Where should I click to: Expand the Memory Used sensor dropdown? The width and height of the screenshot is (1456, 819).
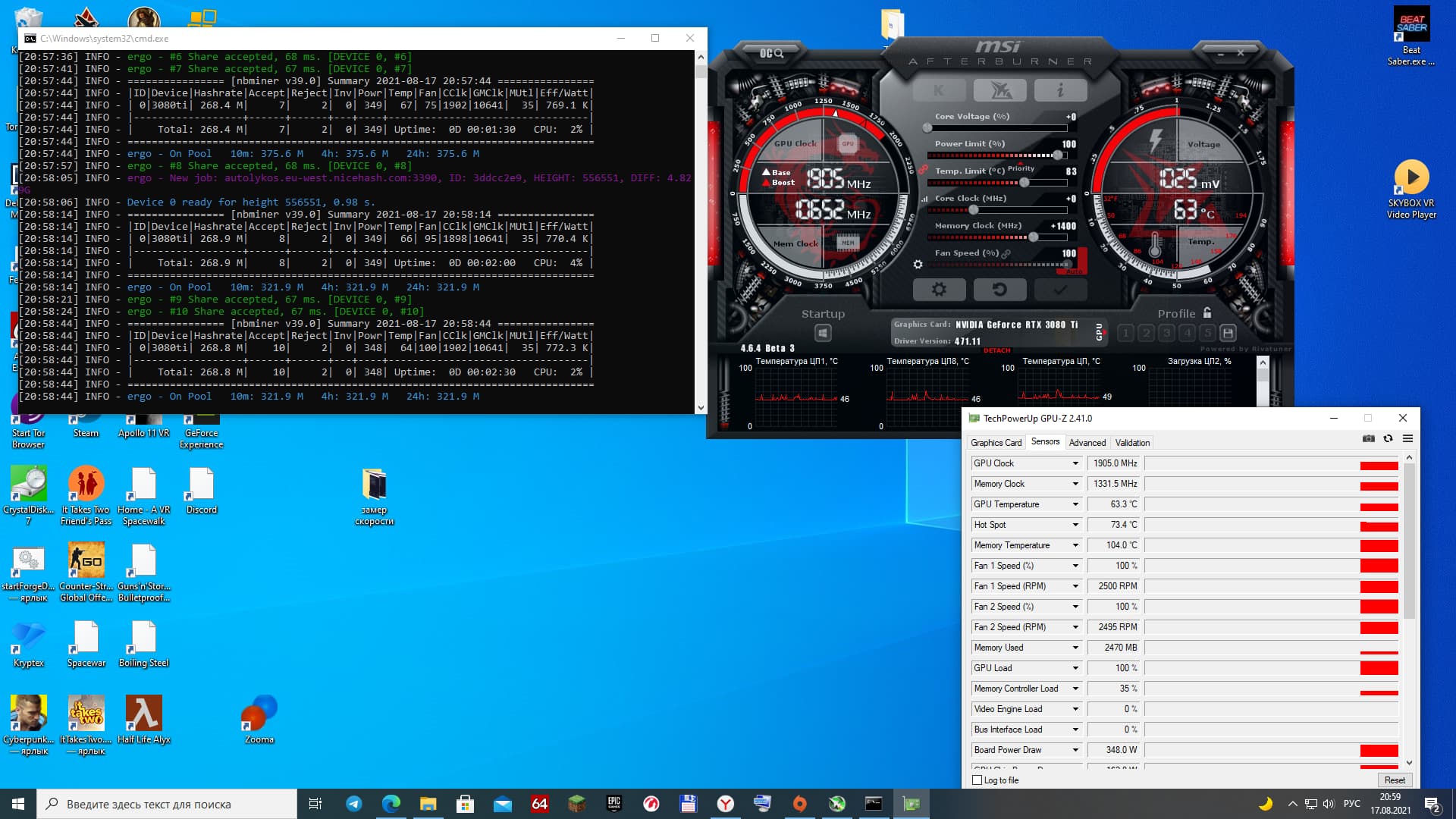[1075, 648]
